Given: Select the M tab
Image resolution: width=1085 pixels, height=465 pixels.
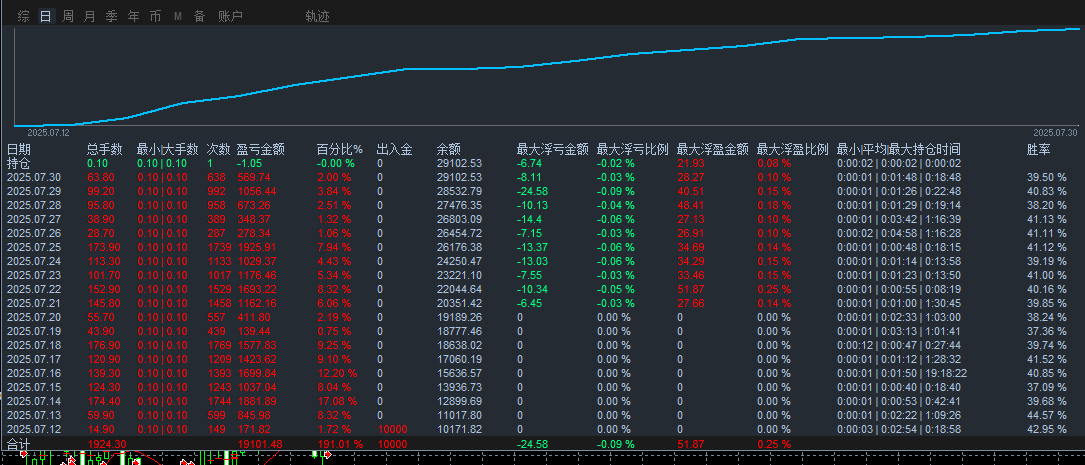Looking at the screenshot, I should click(178, 16).
